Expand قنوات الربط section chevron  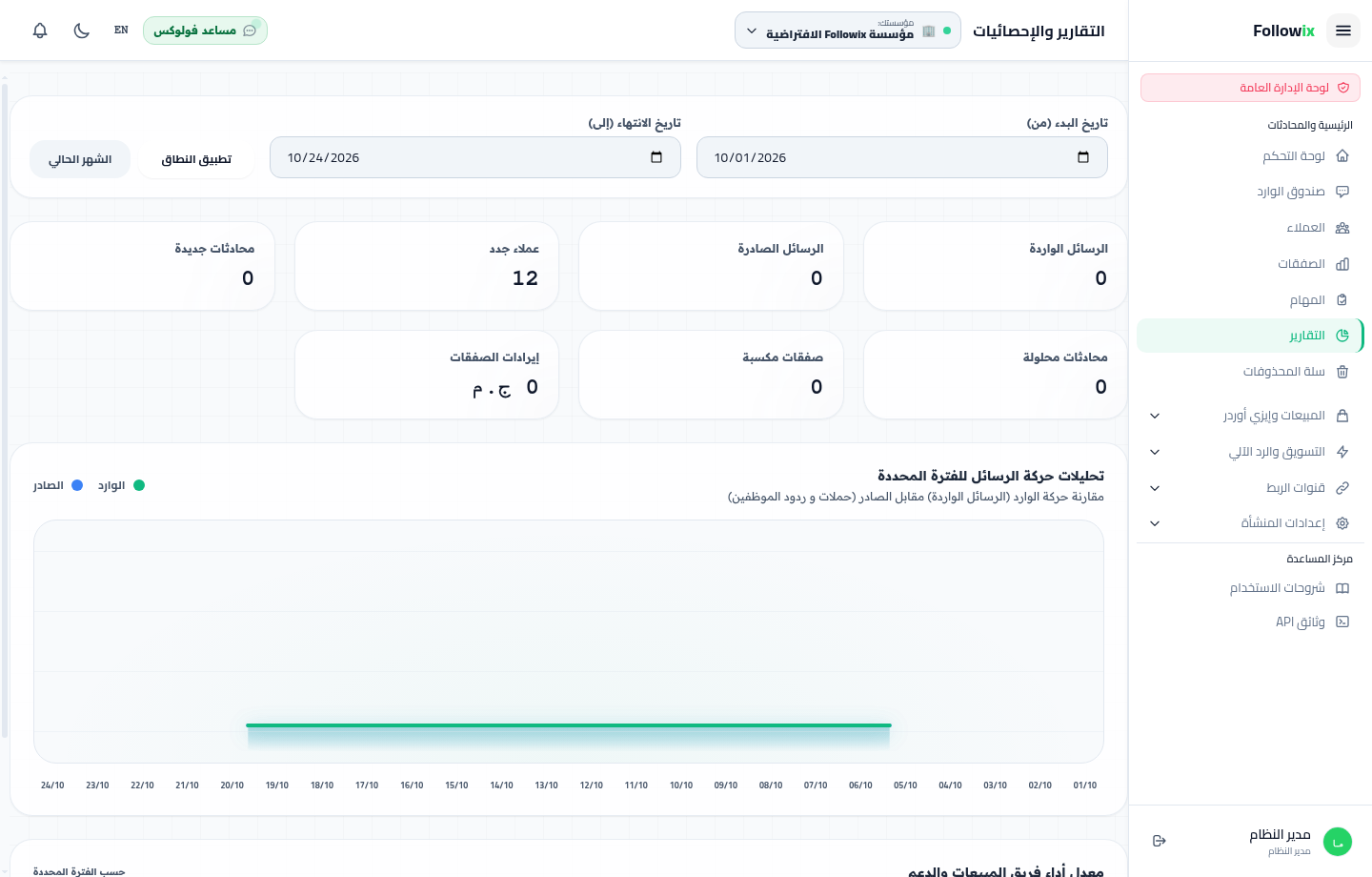pos(1155,488)
